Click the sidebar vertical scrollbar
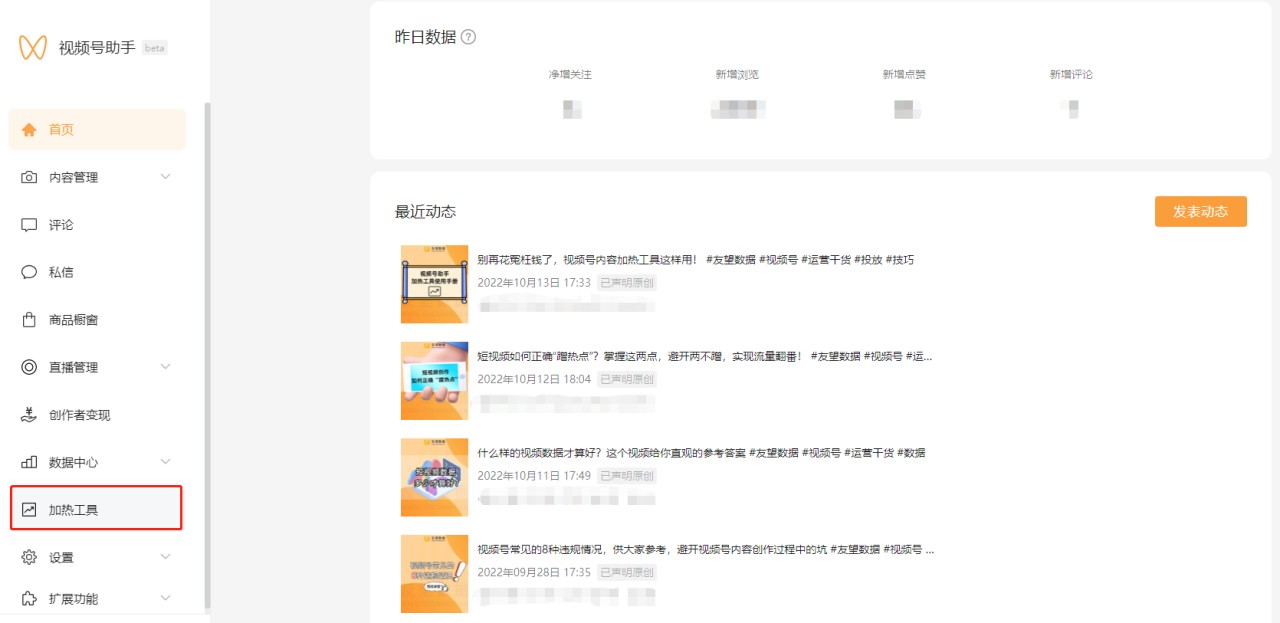1280x623 pixels. pyautogui.click(x=207, y=355)
